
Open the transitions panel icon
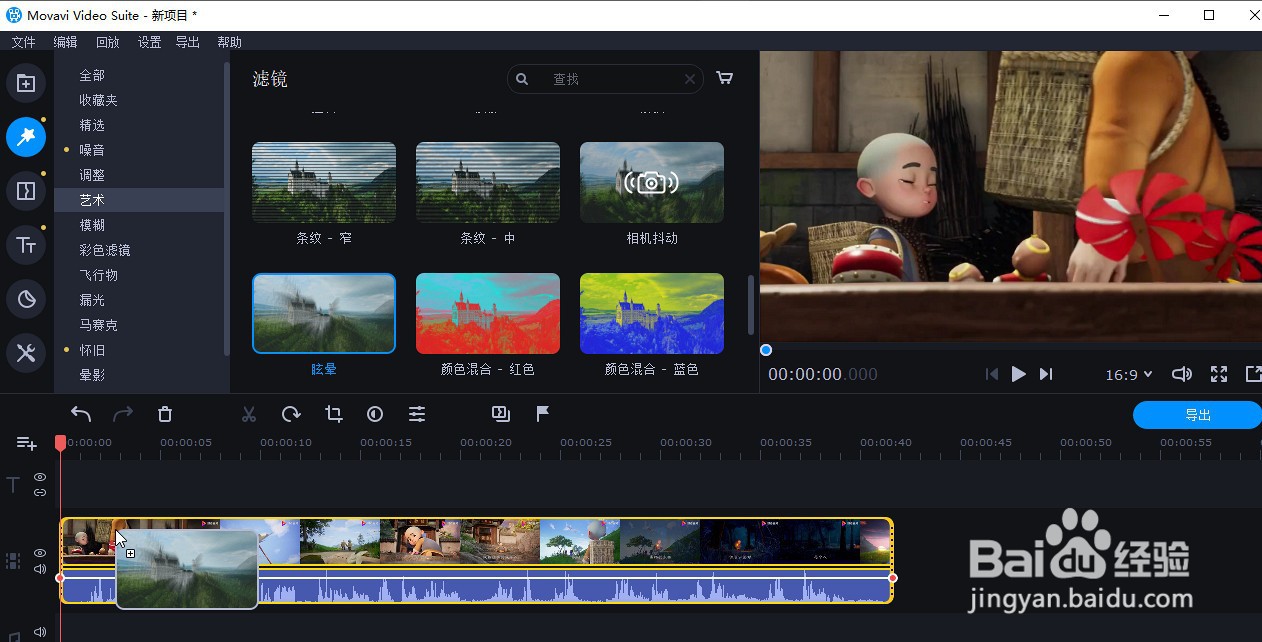click(26, 191)
